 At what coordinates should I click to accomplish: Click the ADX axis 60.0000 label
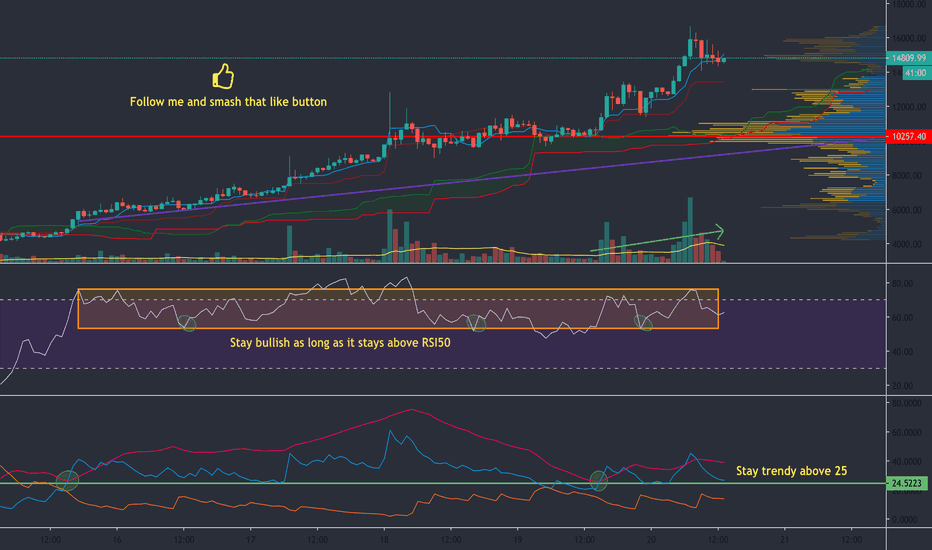tap(906, 432)
